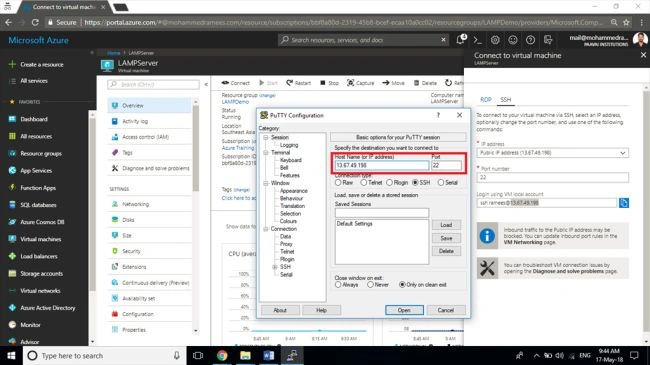
Task: Click Open button in PuTTY
Action: pyautogui.click(x=404, y=310)
